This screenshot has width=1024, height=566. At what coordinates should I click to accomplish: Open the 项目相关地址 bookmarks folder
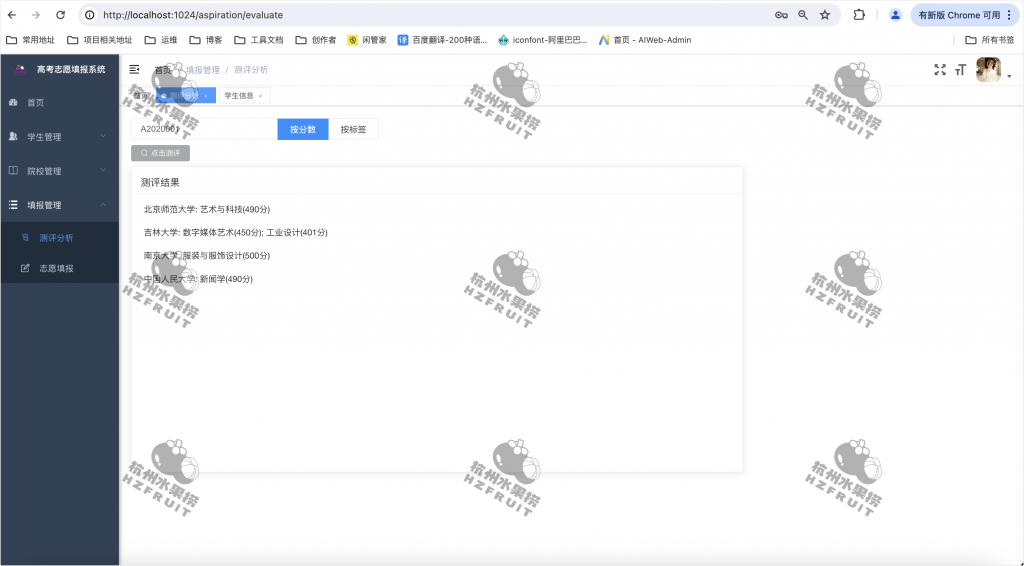(x=100, y=40)
